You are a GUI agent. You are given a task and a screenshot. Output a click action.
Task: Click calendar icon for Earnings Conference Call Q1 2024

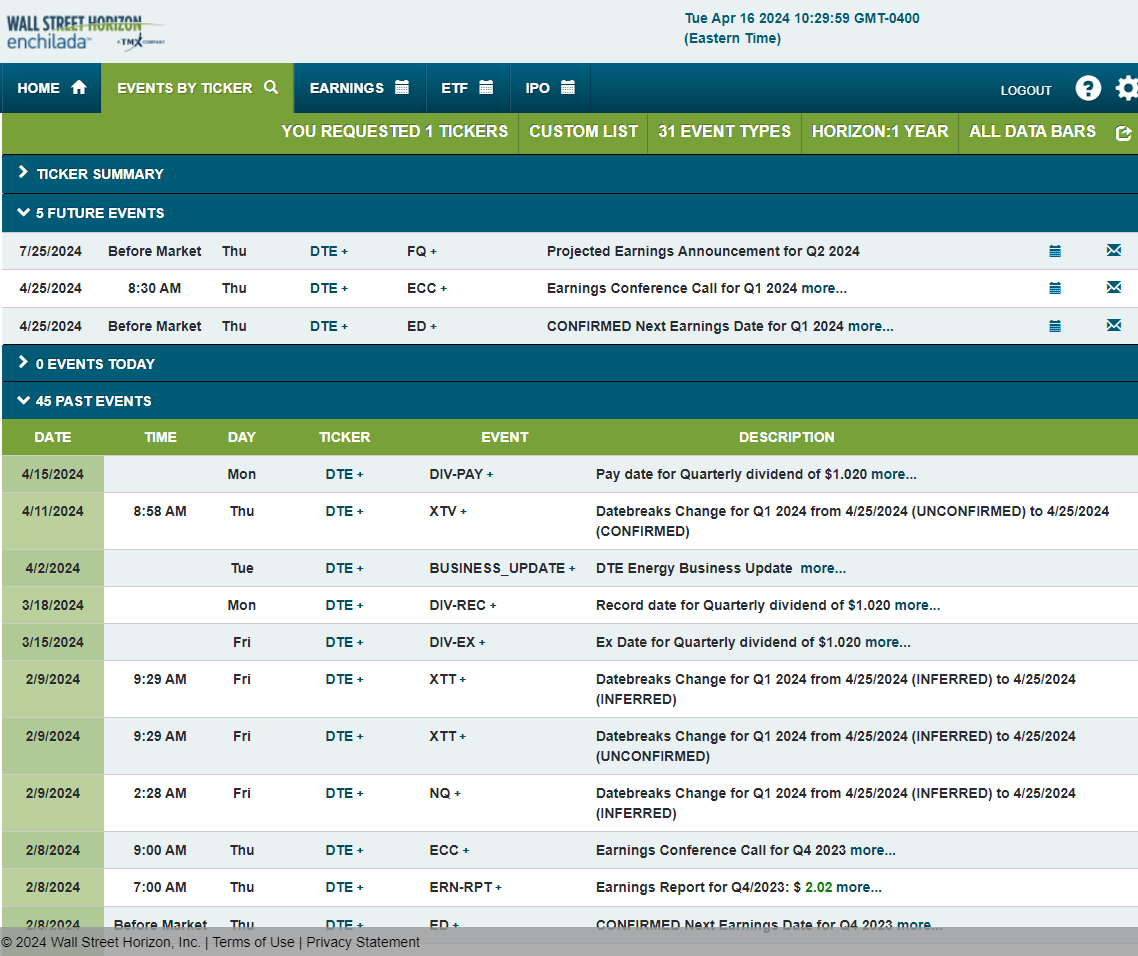click(1055, 289)
